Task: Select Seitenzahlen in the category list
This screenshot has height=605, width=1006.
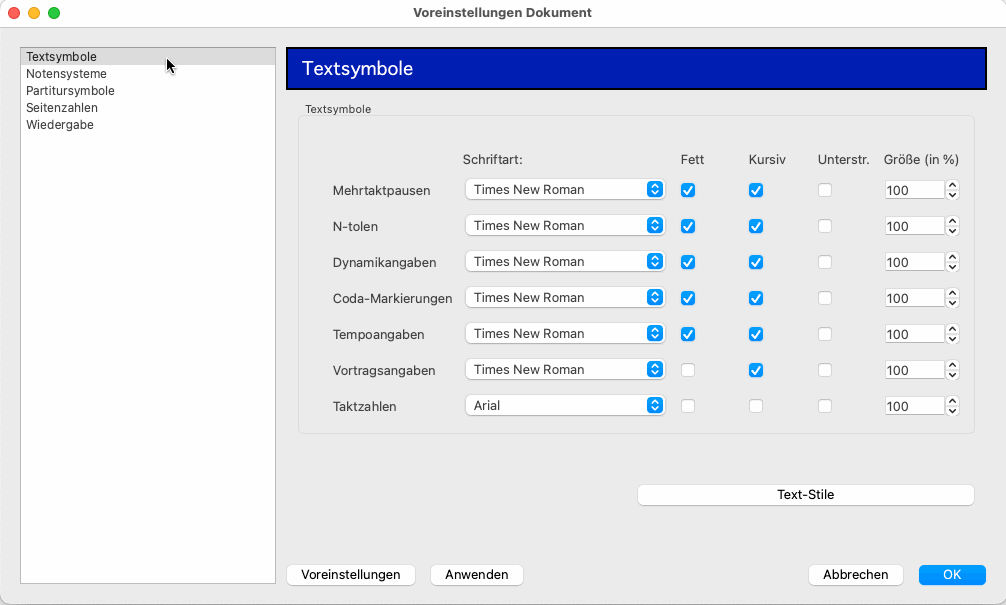Action: [x=62, y=108]
